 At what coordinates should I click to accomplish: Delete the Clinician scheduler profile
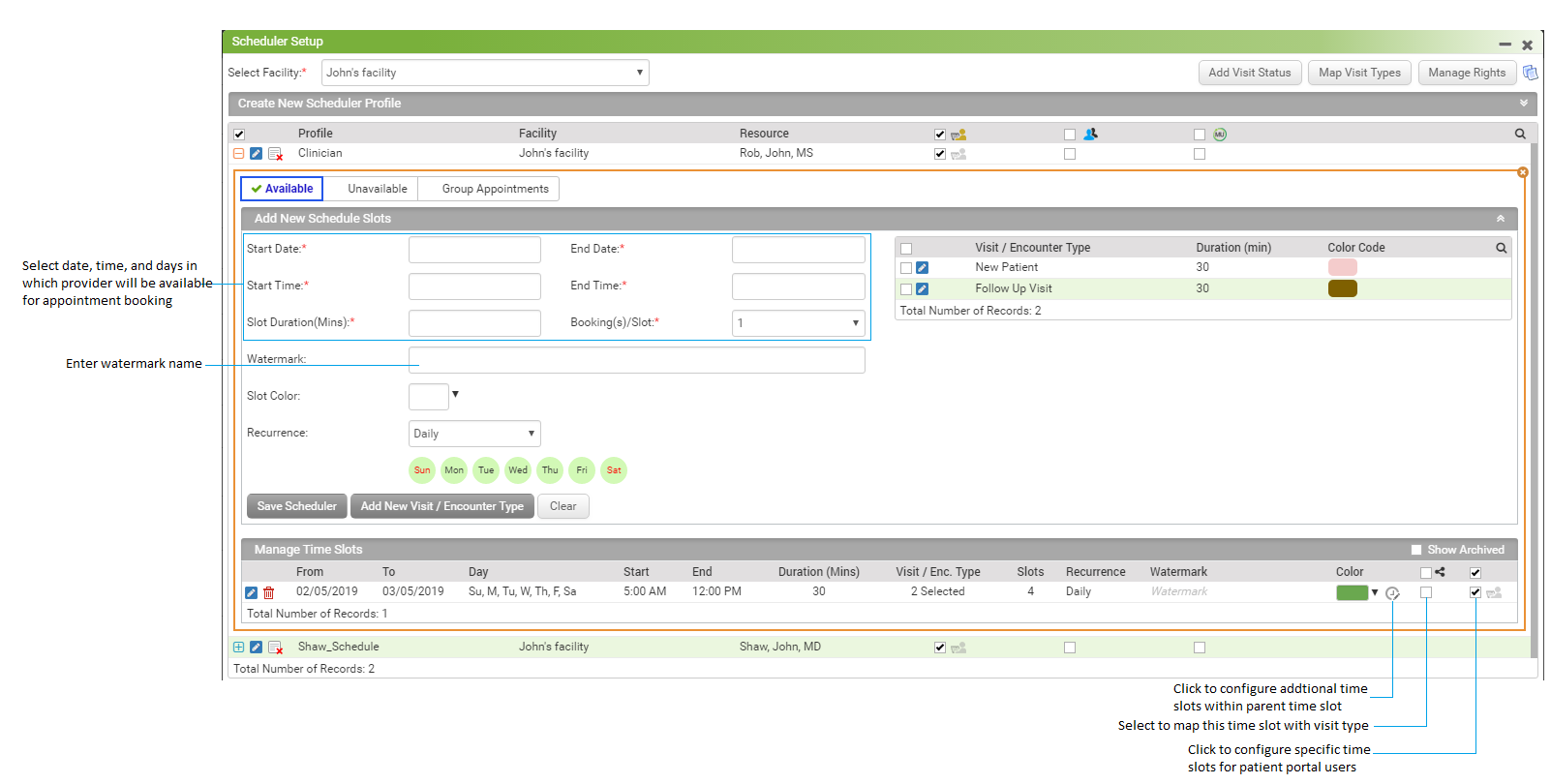click(275, 154)
